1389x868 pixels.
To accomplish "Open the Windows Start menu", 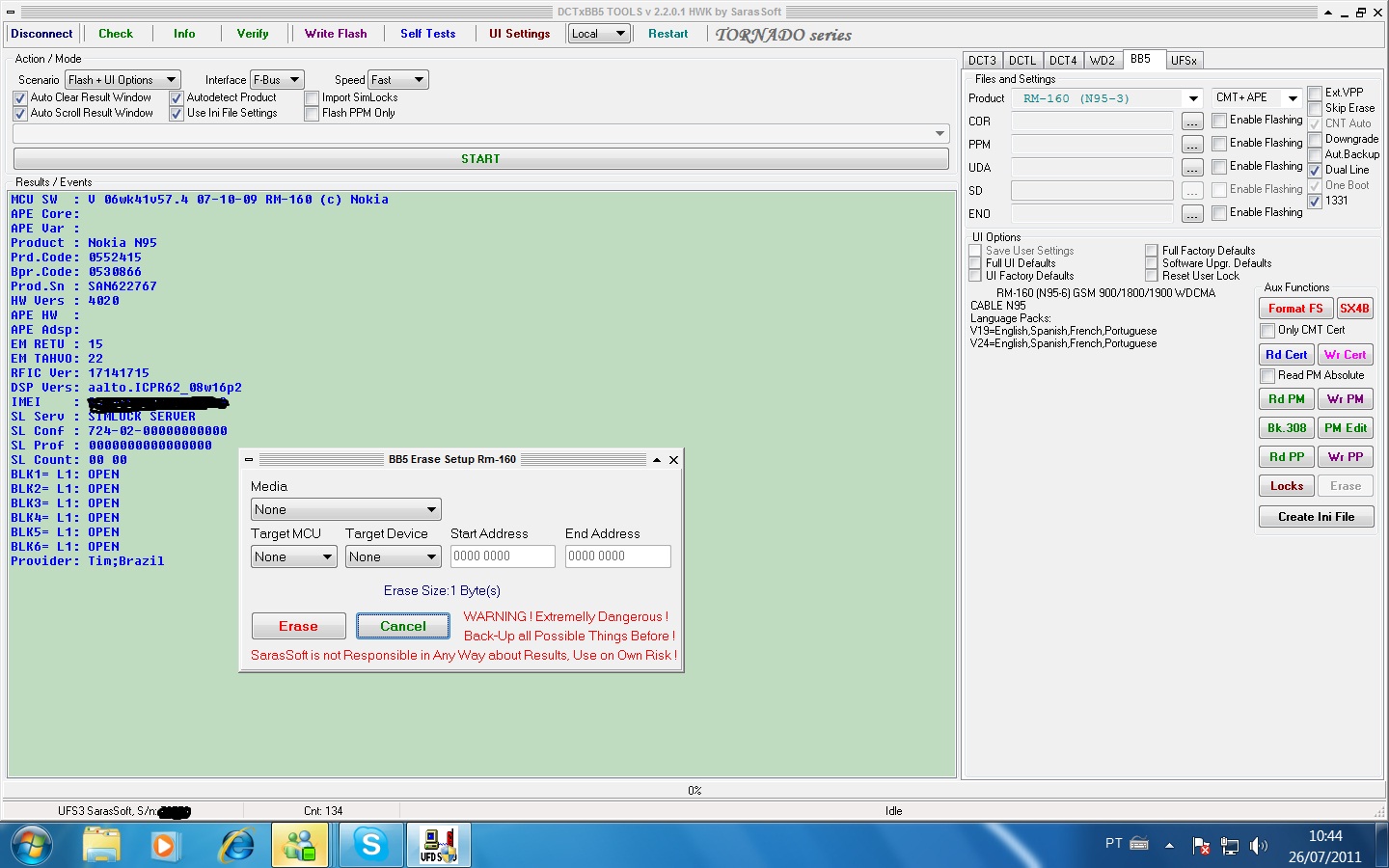I will tap(32, 846).
